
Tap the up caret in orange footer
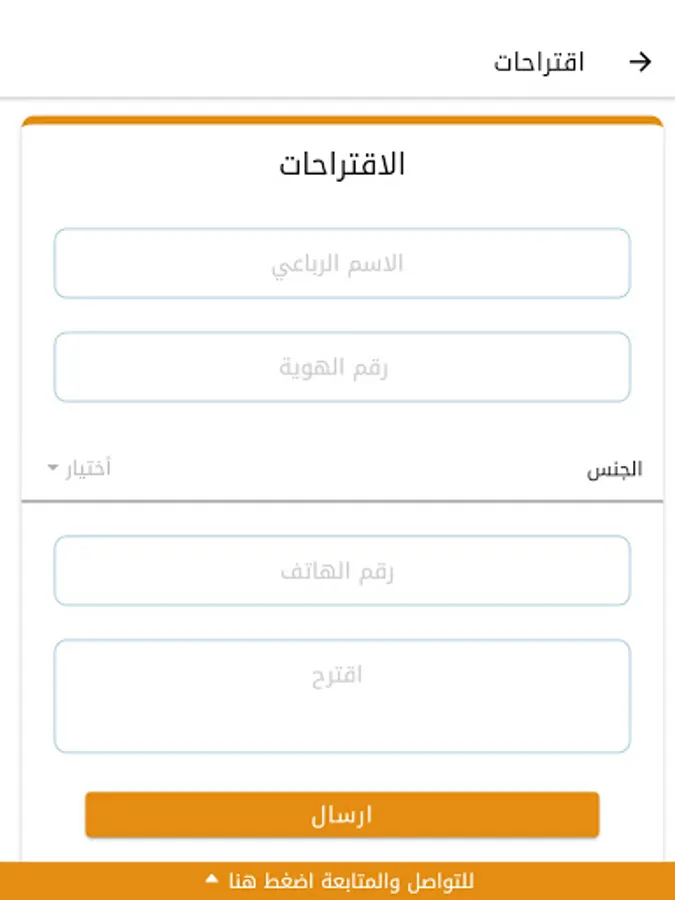(211, 879)
